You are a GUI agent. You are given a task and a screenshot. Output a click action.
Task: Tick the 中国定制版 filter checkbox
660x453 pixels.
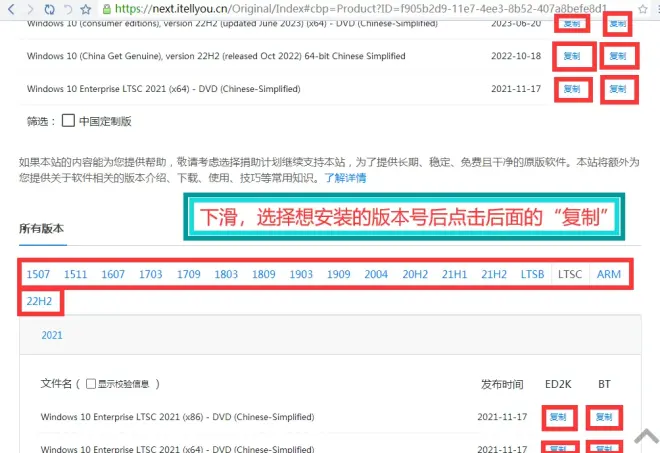[68, 120]
